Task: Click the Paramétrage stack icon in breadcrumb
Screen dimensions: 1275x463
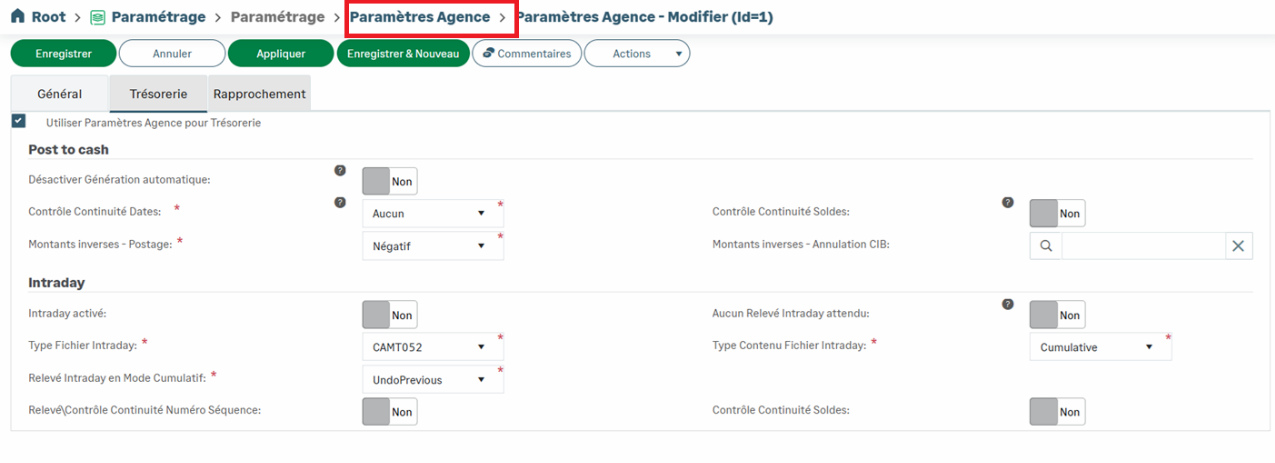Action: point(97,18)
